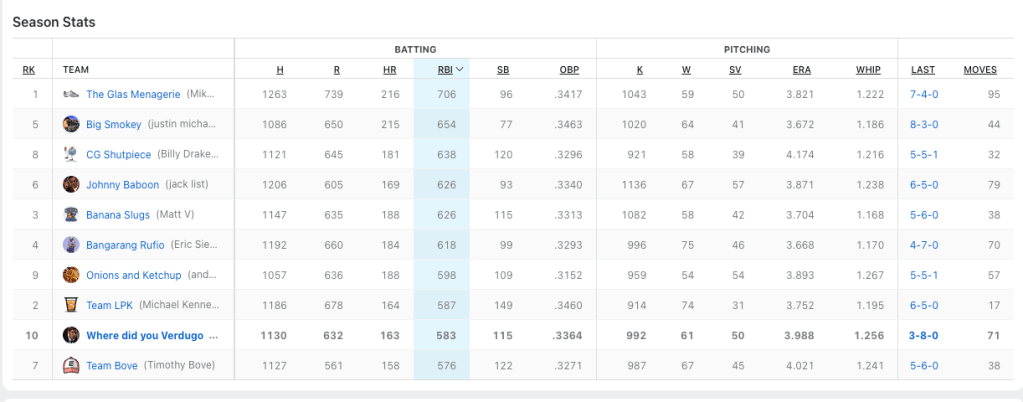This screenshot has height=402, width=1023.
Task: Click CG Shutpiece team logo icon
Action: [x=71, y=154]
